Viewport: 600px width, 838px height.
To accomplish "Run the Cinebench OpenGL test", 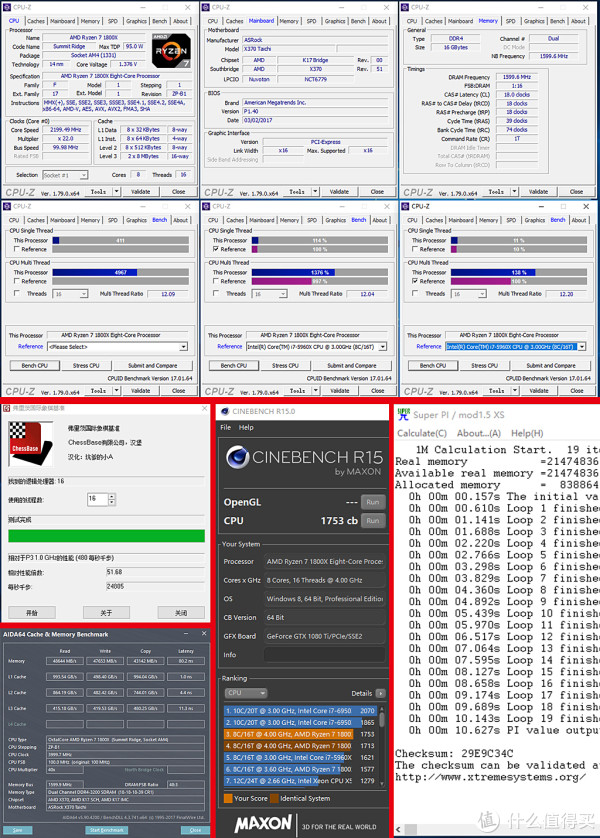I will (x=373, y=502).
